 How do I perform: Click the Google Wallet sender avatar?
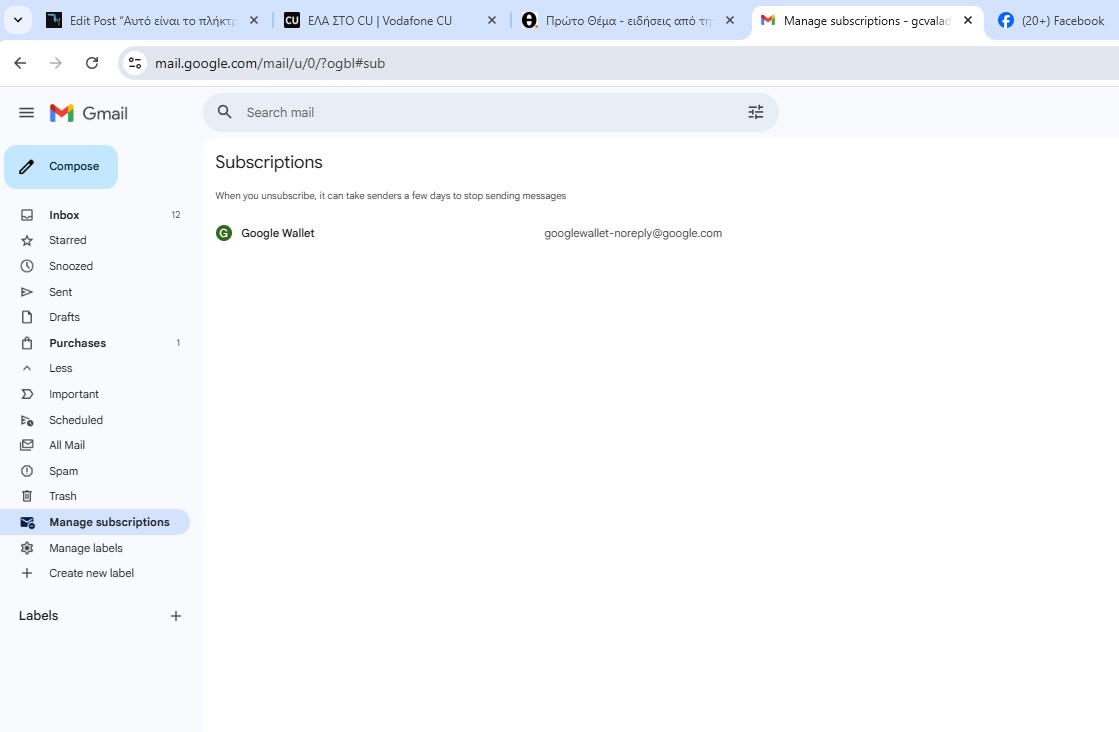point(224,233)
